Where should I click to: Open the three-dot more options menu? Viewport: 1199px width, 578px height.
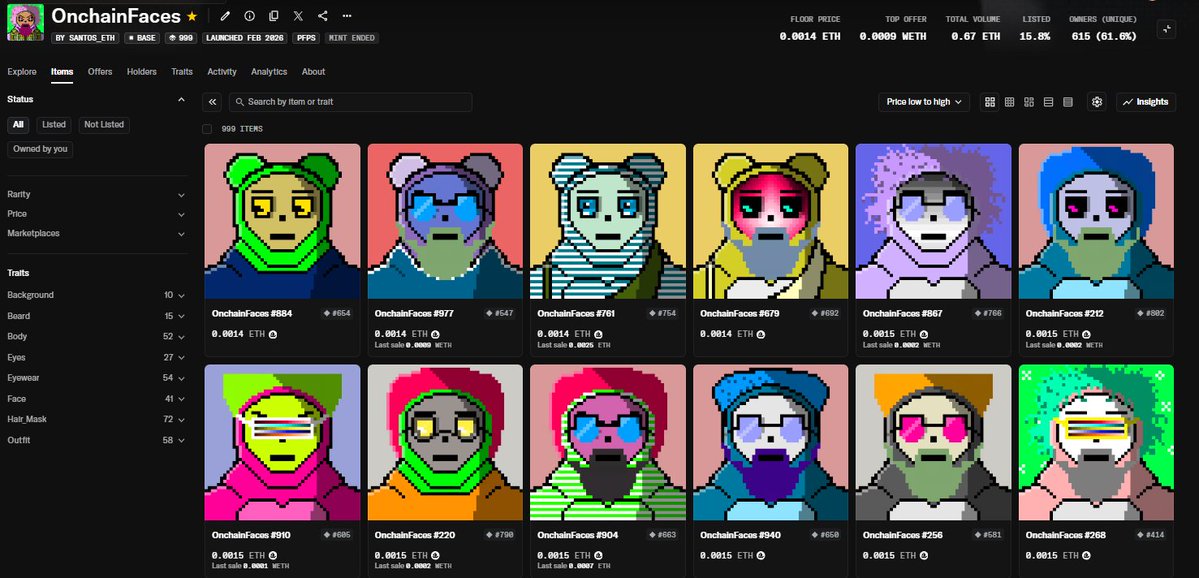pos(347,16)
